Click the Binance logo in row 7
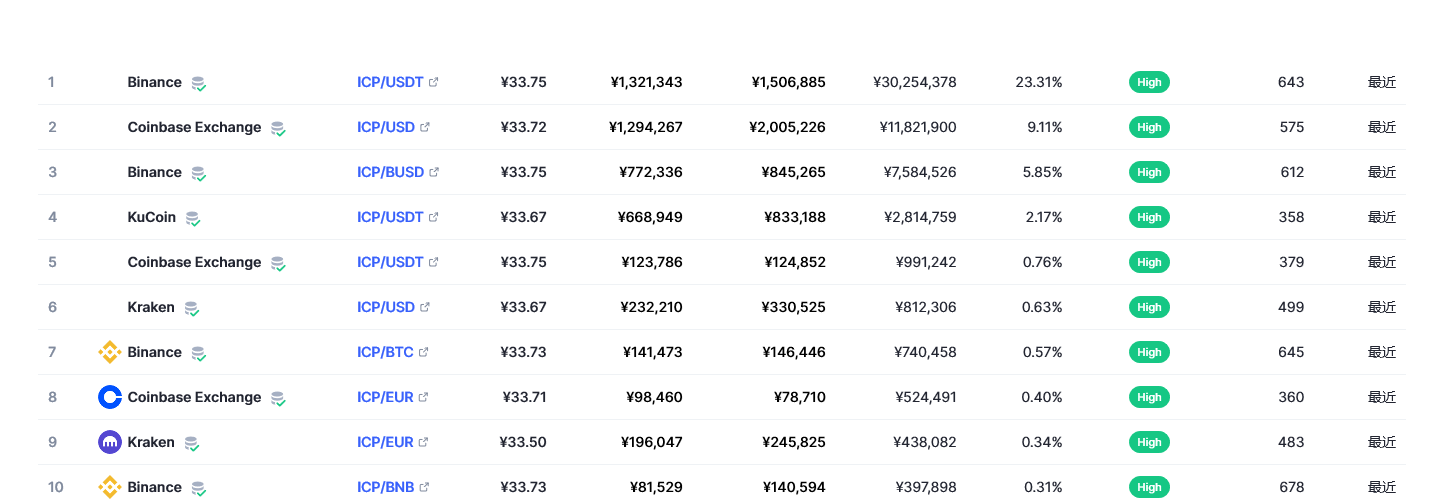 click(110, 352)
